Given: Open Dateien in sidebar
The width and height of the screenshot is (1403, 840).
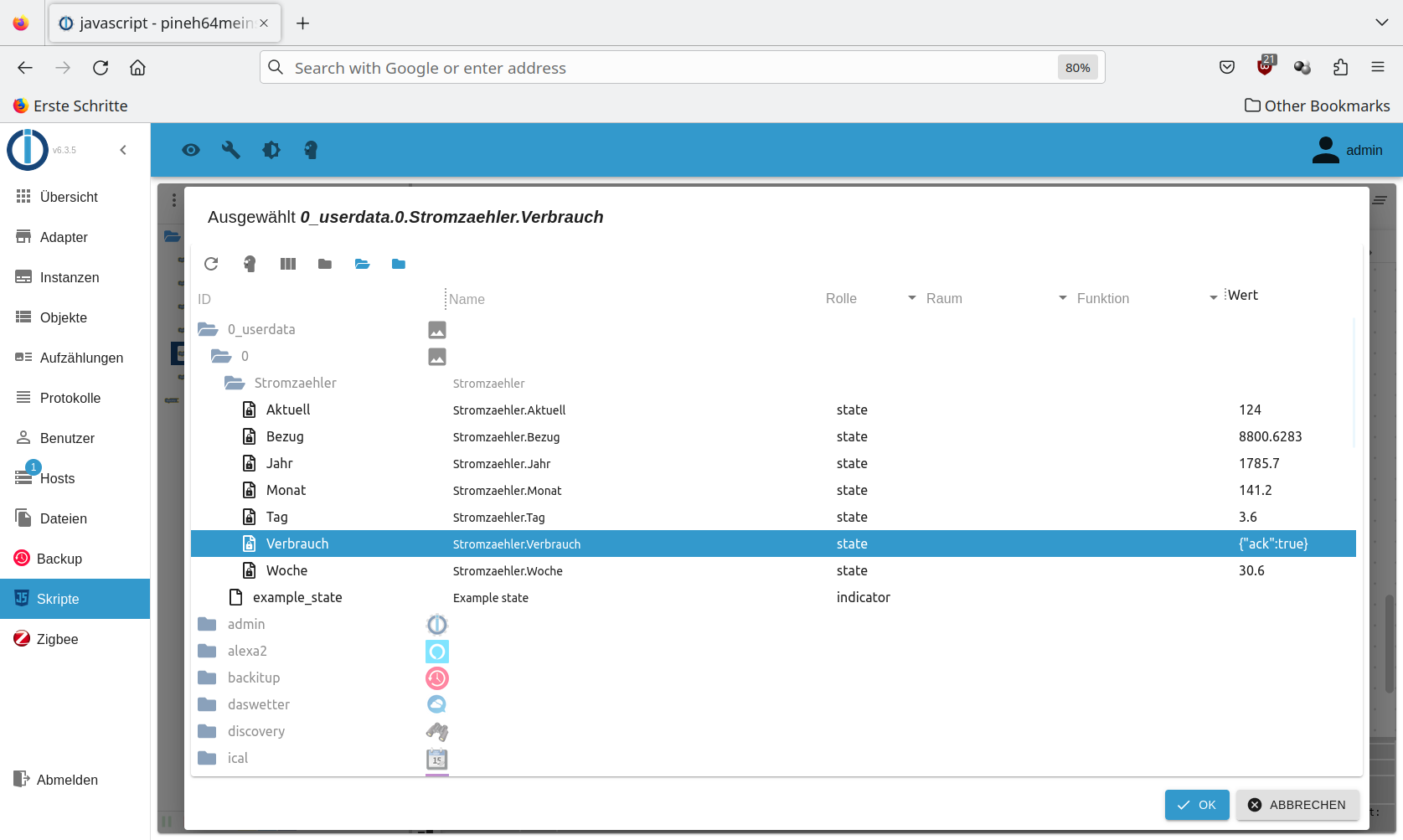Looking at the screenshot, I should (x=75, y=518).
